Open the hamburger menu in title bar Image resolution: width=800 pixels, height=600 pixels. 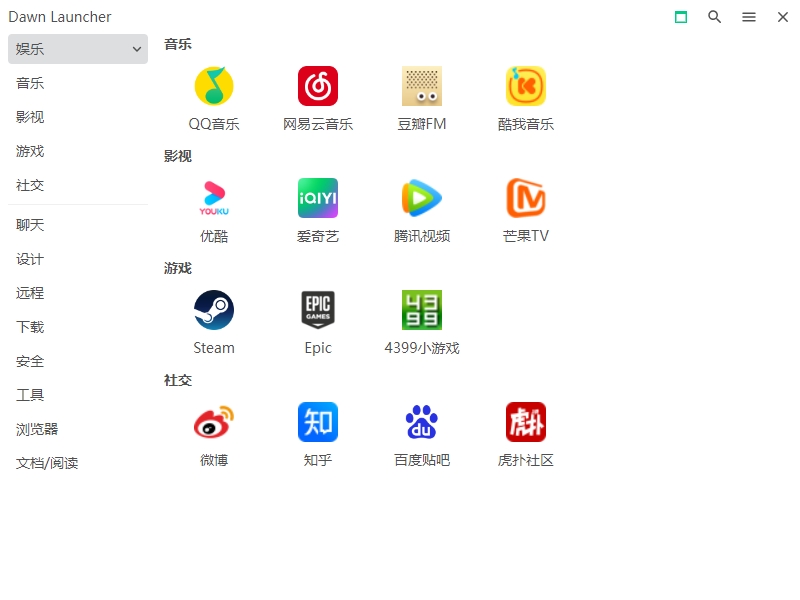pyautogui.click(x=749, y=17)
